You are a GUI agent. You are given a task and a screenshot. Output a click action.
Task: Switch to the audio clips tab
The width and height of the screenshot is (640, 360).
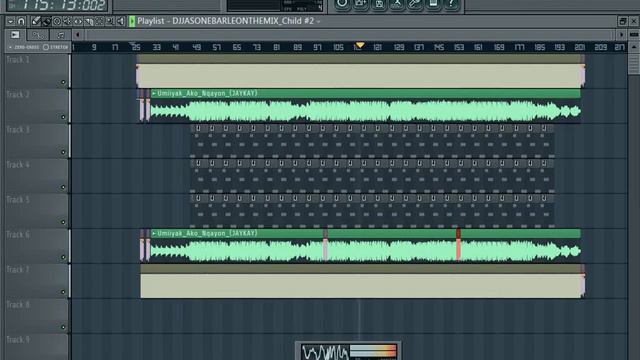coord(15,35)
